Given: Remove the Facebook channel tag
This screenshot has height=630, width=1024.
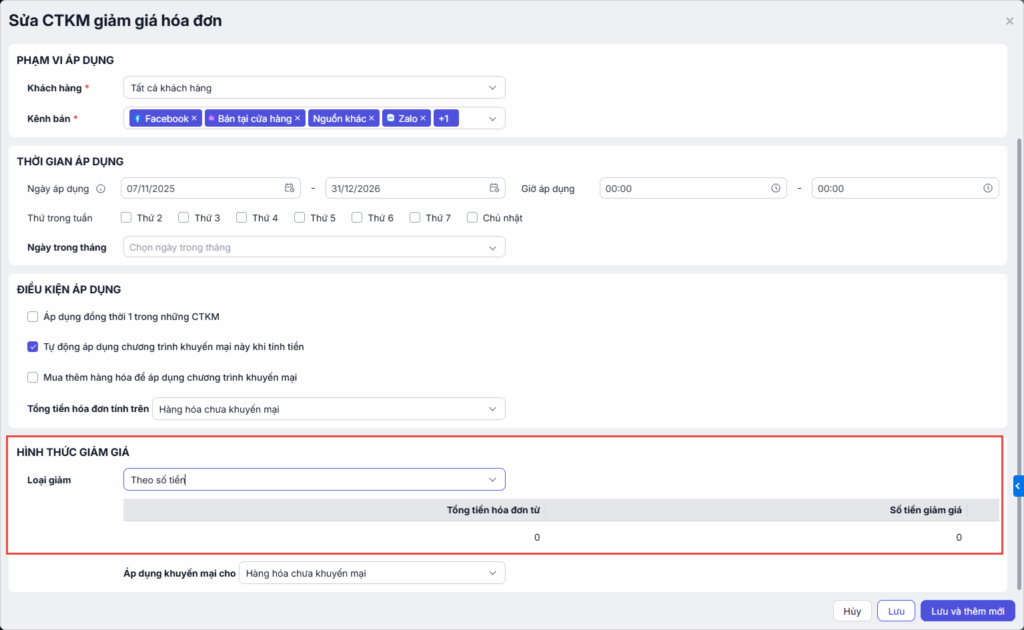Looking at the screenshot, I should tap(194, 119).
